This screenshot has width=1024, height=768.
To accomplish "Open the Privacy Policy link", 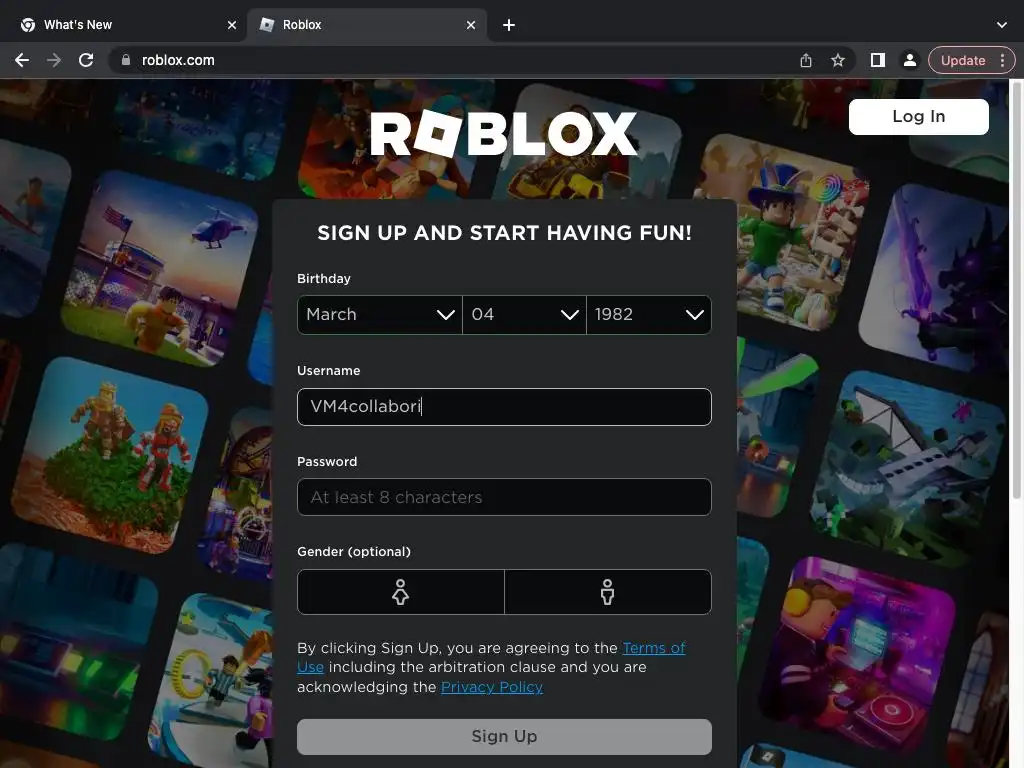I will click(x=492, y=687).
